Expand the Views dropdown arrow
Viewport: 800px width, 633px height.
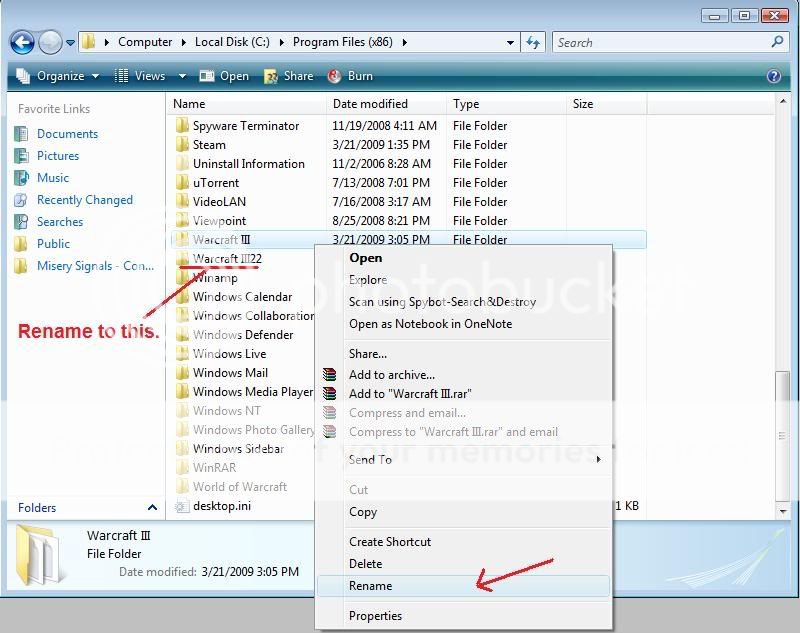pos(182,76)
